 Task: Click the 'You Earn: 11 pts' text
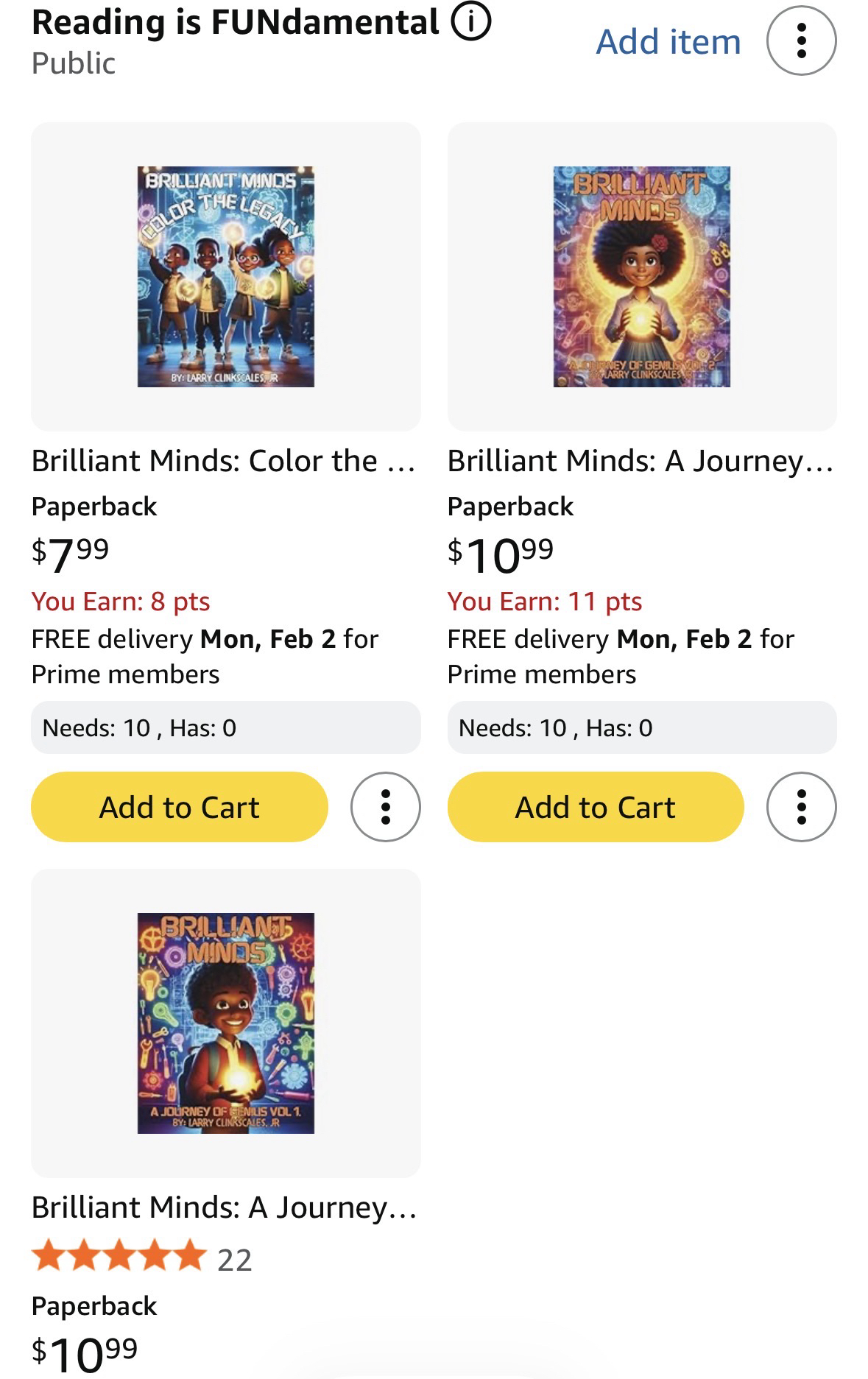pyautogui.click(x=545, y=602)
